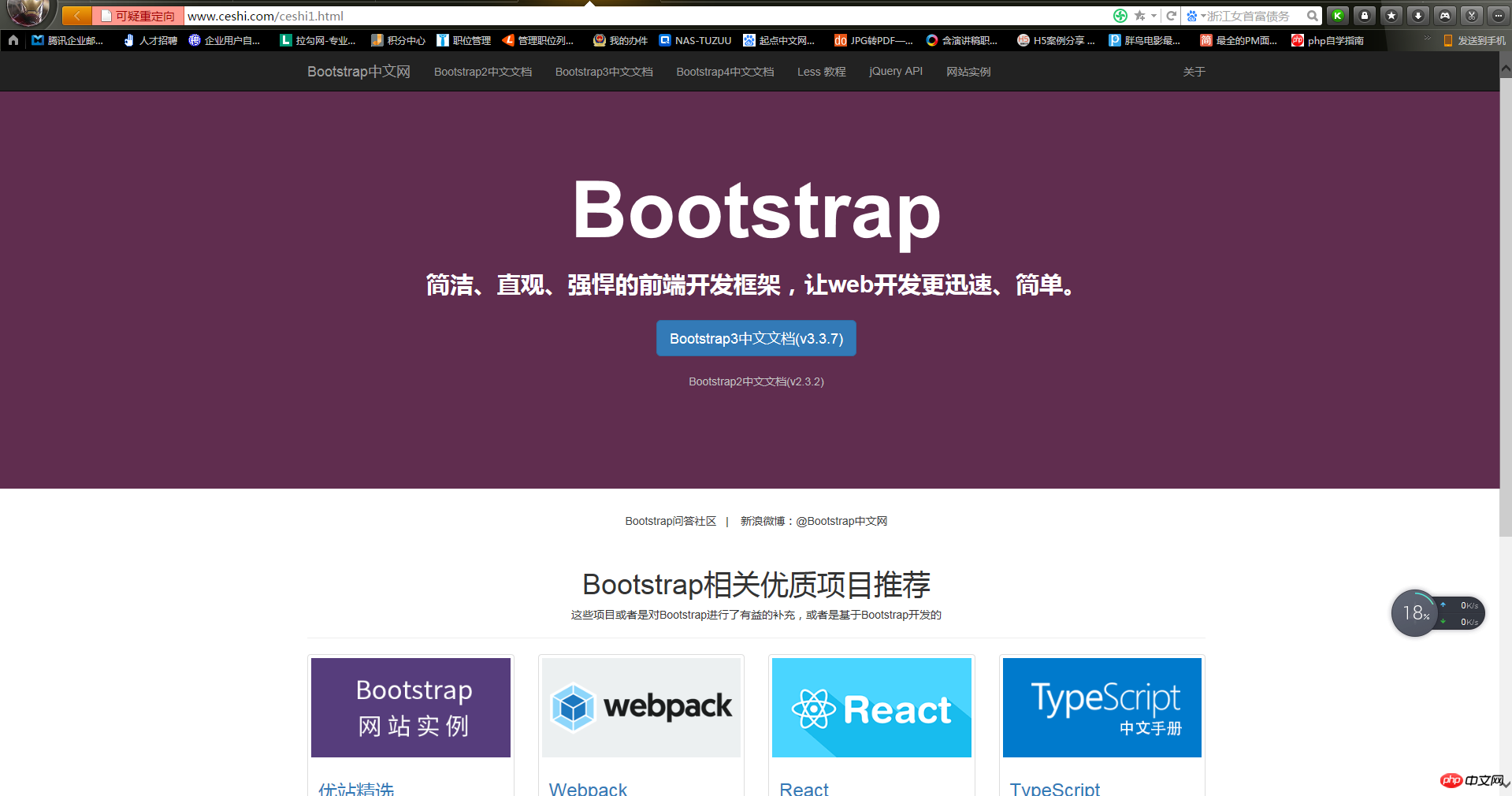Open the 关于 nav item
This screenshot has width=1512, height=796.
coord(1194,72)
